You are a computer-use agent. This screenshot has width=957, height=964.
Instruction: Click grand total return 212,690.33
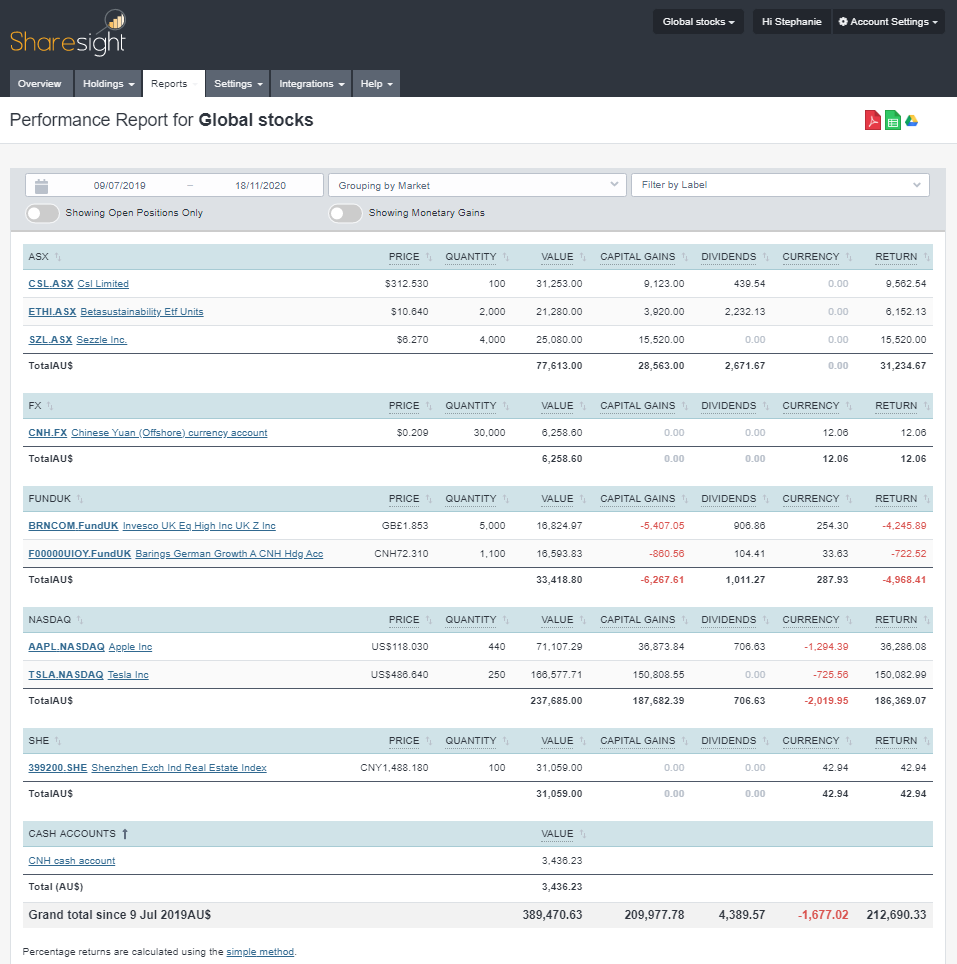tap(896, 915)
